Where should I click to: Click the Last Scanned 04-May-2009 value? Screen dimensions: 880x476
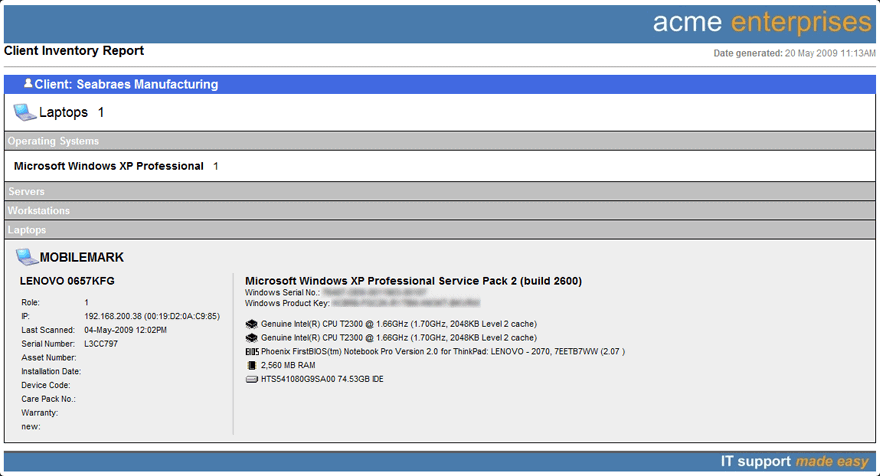pyautogui.click(x=125, y=330)
